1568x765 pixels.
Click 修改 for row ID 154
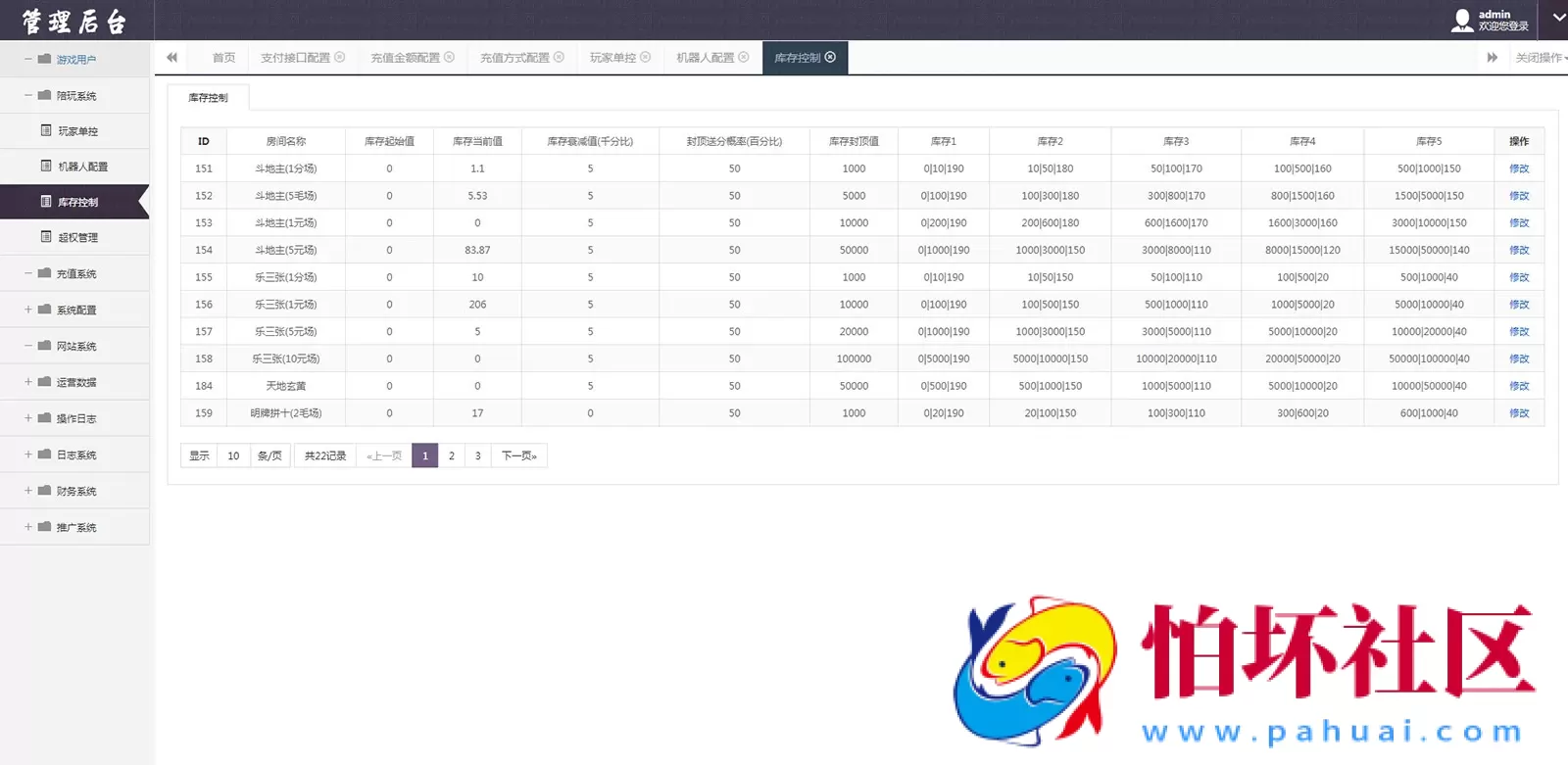(1519, 250)
